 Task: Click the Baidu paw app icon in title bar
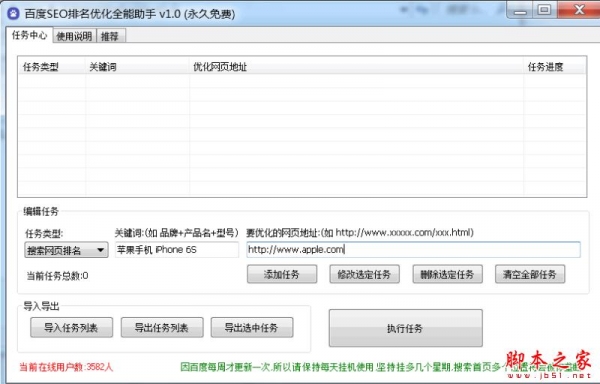[x=14, y=14]
